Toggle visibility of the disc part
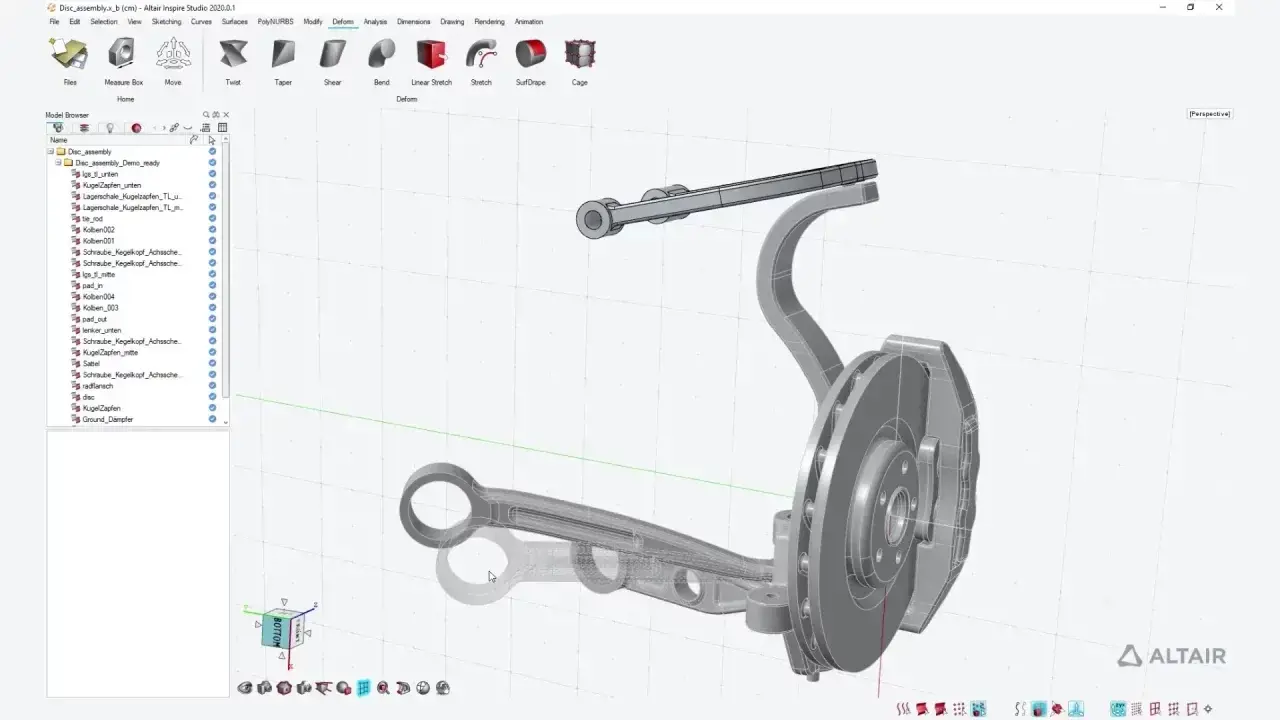Image resolution: width=1280 pixels, height=720 pixels. [211, 397]
